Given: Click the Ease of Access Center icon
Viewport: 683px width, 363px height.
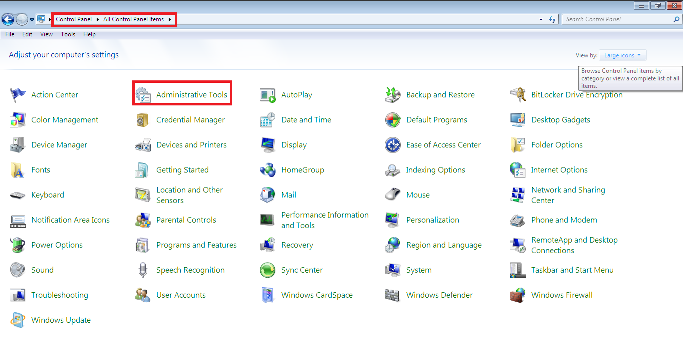Looking at the screenshot, I should tap(392, 145).
